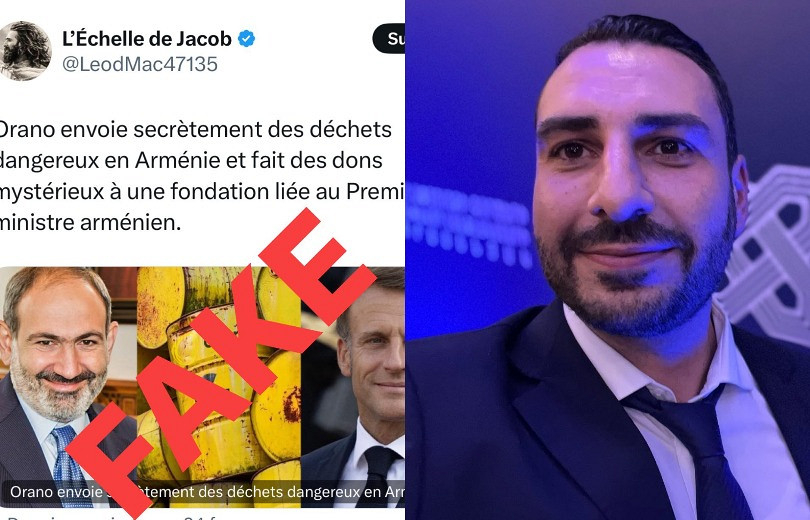Click the blue verified badge

246,39
